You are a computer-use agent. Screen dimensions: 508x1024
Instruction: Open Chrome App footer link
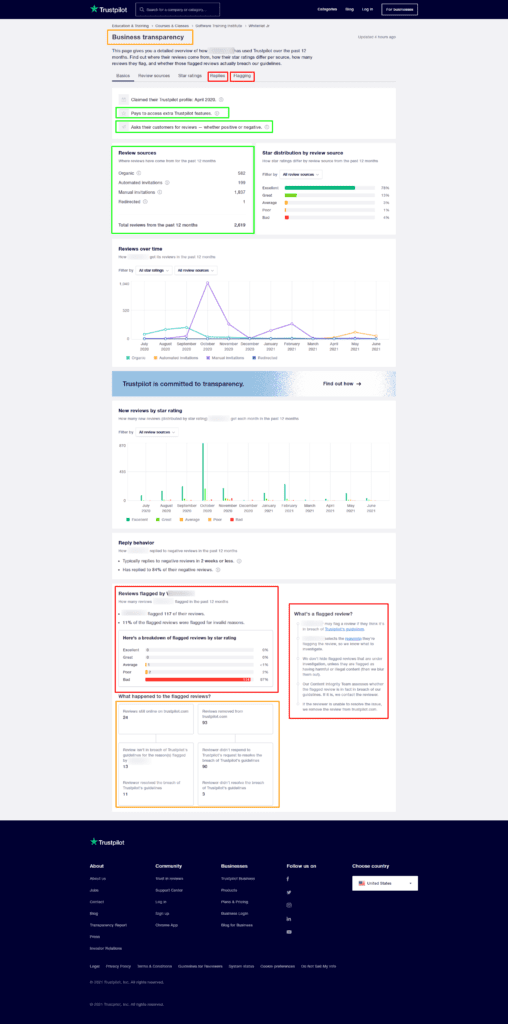coord(165,925)
